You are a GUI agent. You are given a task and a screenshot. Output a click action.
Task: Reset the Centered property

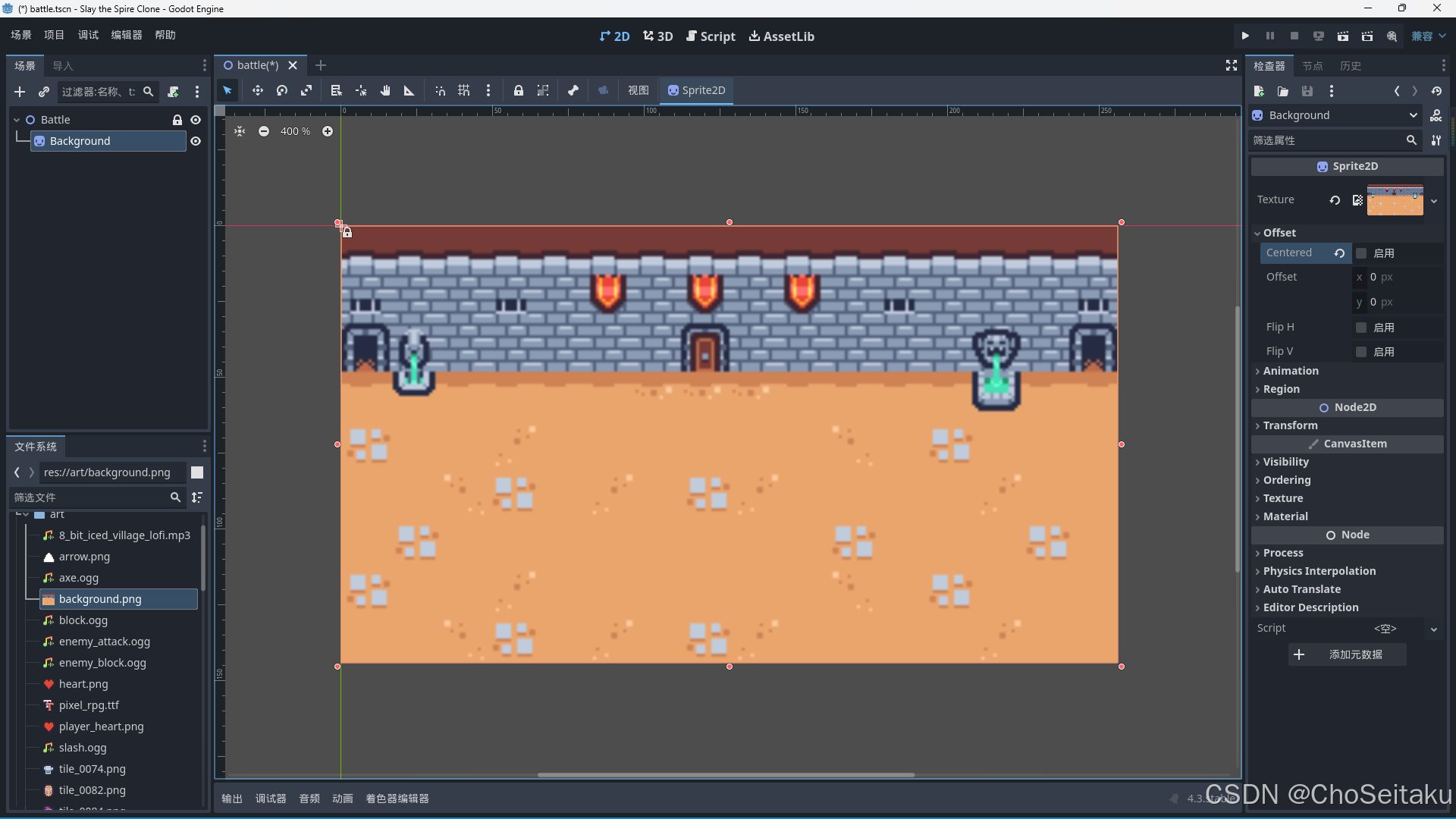(x=1339, y=253)
